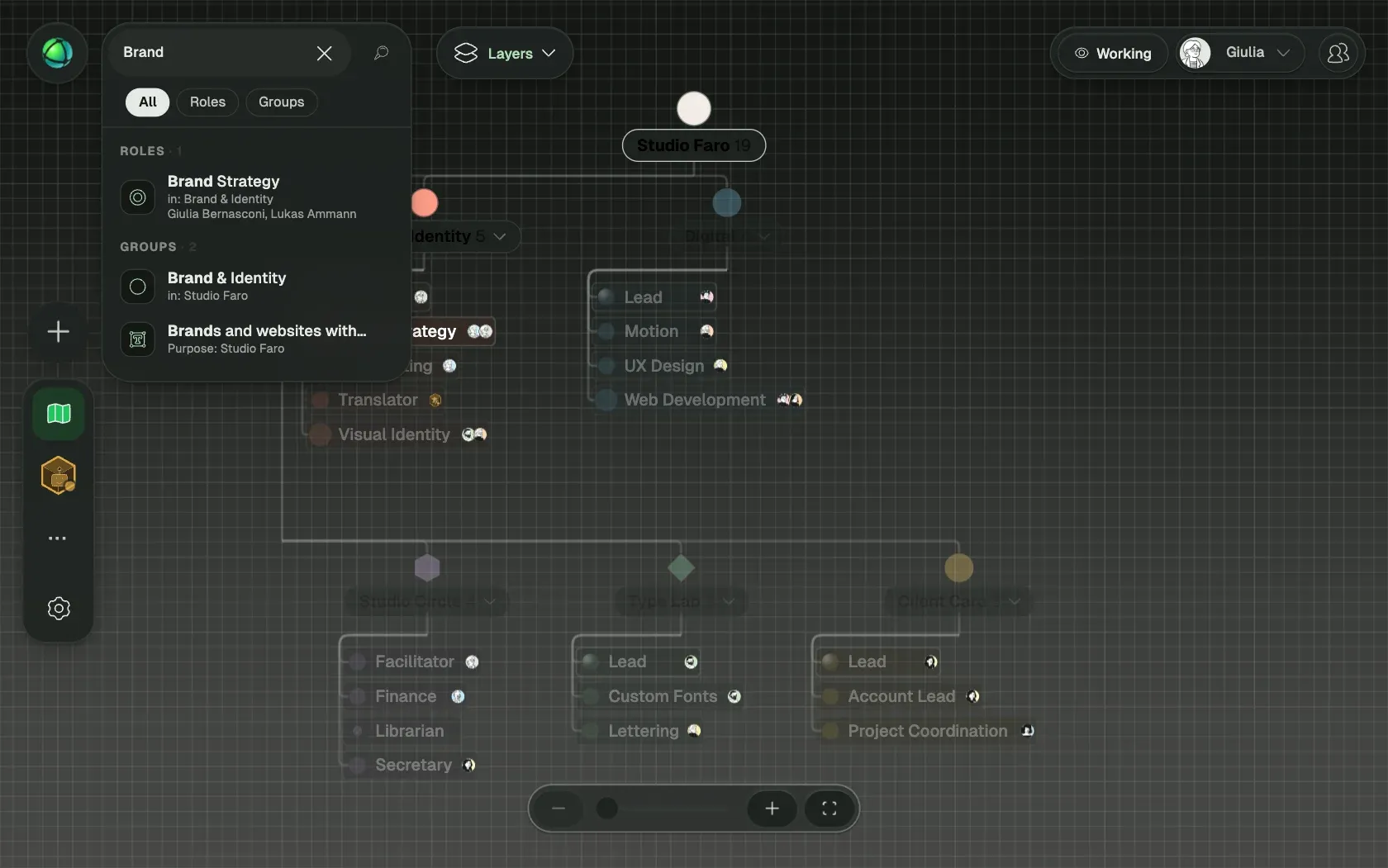
Task: Click the Type Lab green diamond node
Action: pos(681,568)
